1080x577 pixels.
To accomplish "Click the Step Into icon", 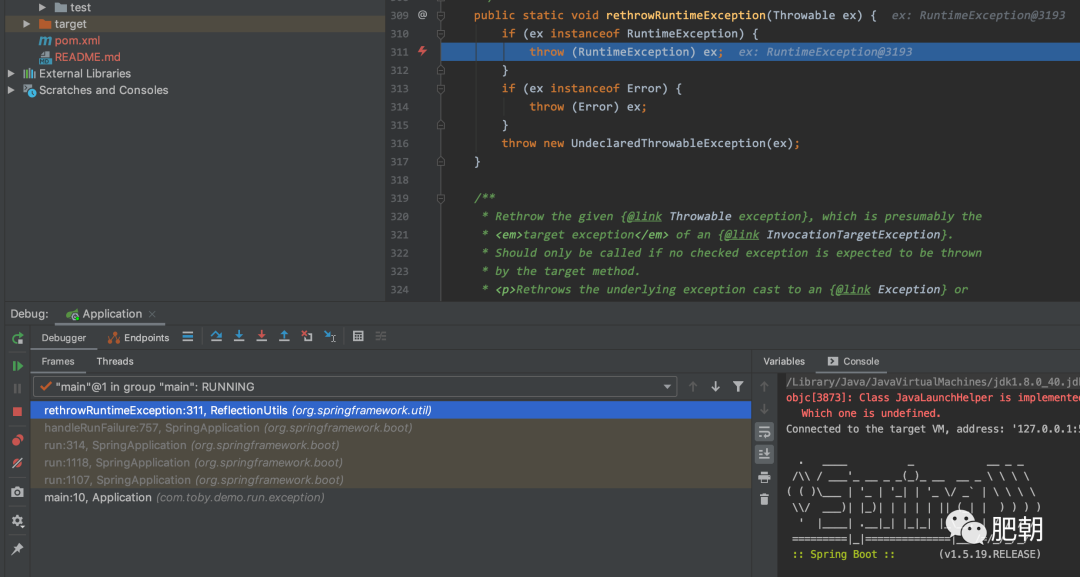I will pos(239,337).
